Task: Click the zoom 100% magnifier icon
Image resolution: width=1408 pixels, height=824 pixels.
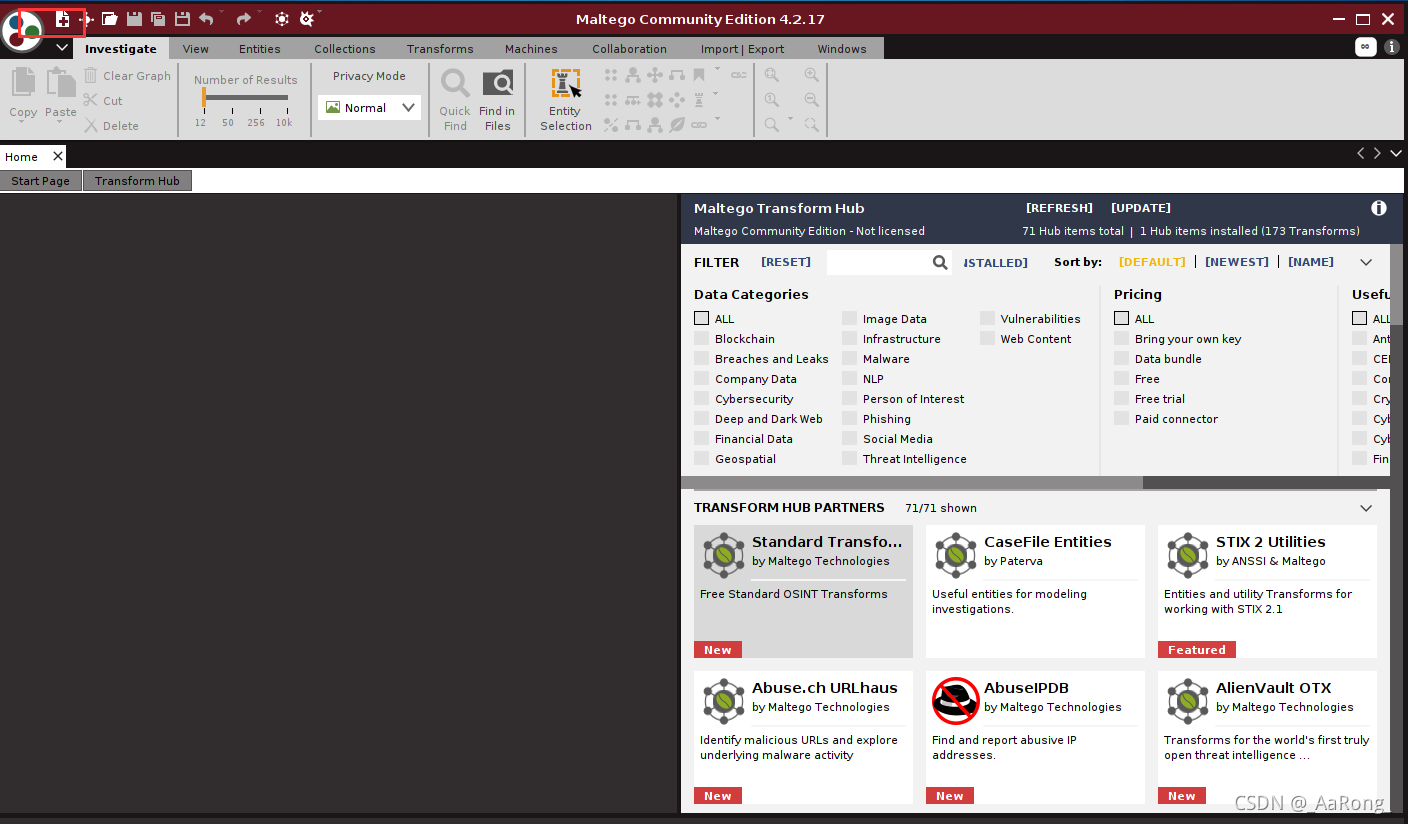Action: point(772,100)
